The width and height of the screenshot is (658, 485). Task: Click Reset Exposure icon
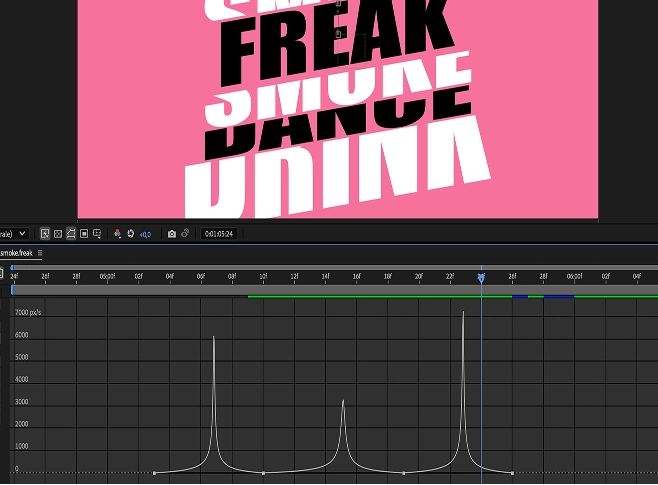[x=130, y=233]
